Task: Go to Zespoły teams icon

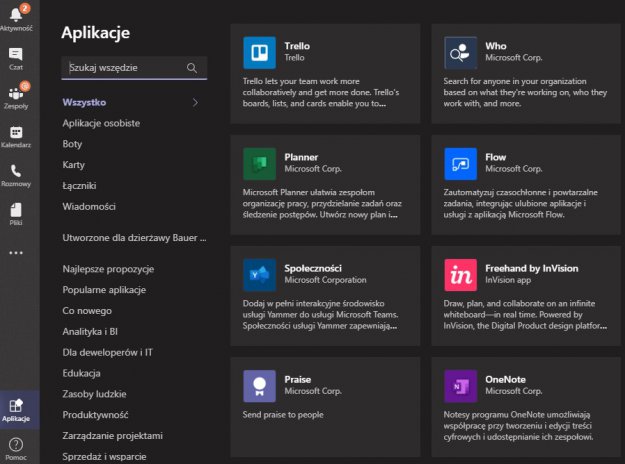Action: coord(16,94)
